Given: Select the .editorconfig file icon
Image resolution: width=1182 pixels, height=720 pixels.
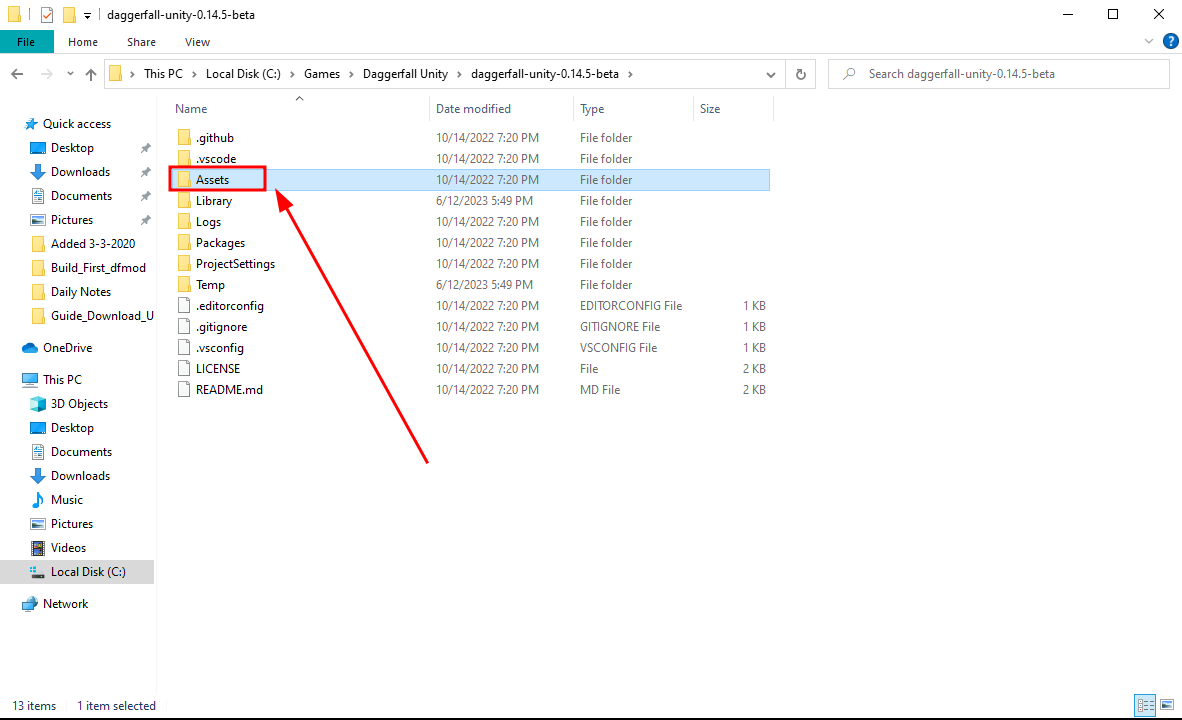Looking at the screenshot, I should [184, 306].
